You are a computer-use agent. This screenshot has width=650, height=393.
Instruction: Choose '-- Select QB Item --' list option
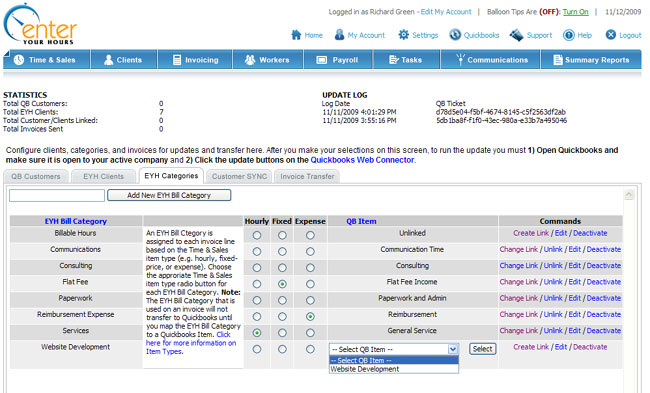(x=394, y=361)
